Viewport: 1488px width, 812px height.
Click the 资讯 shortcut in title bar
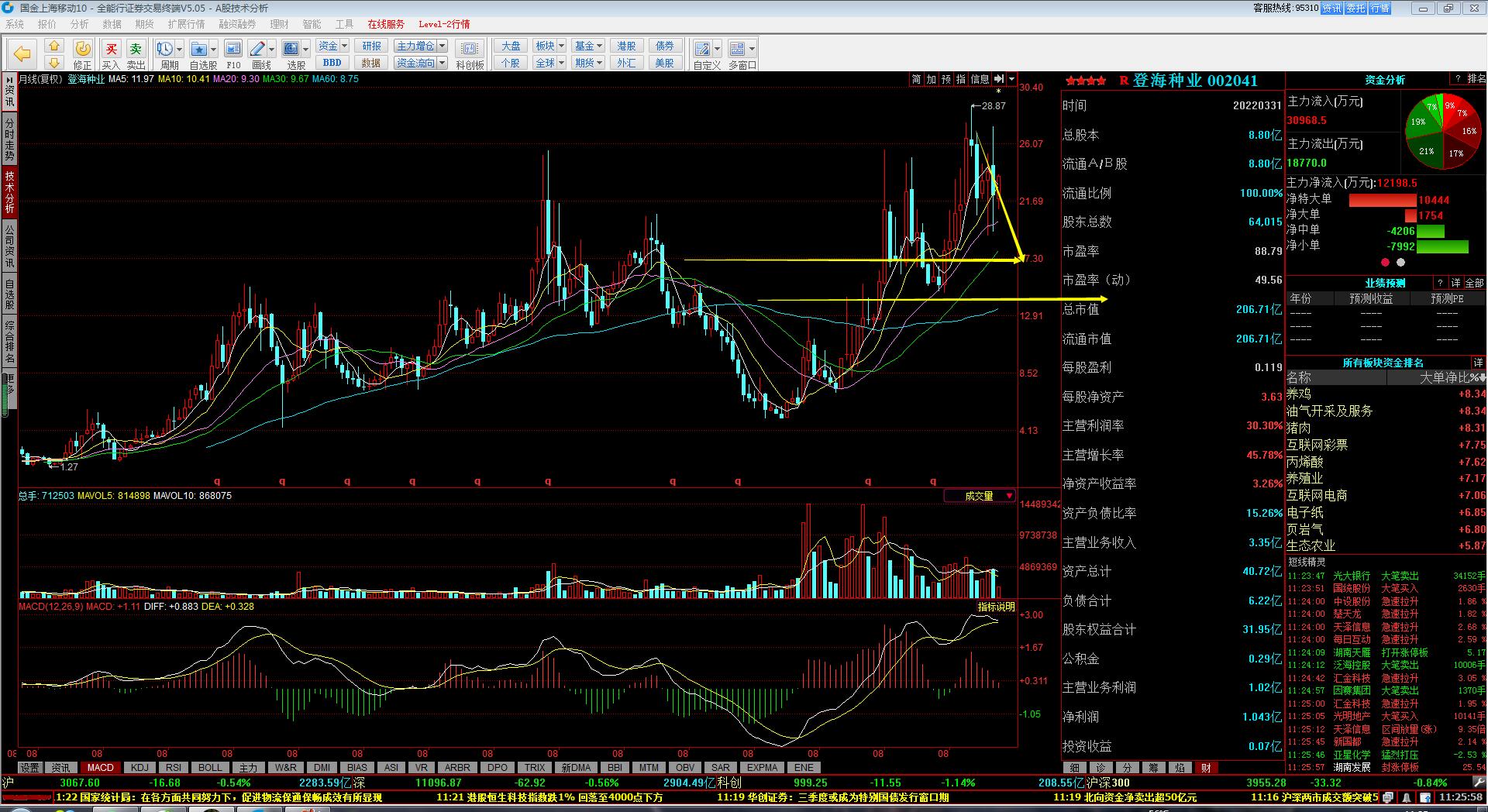(x=1332, y=8)
